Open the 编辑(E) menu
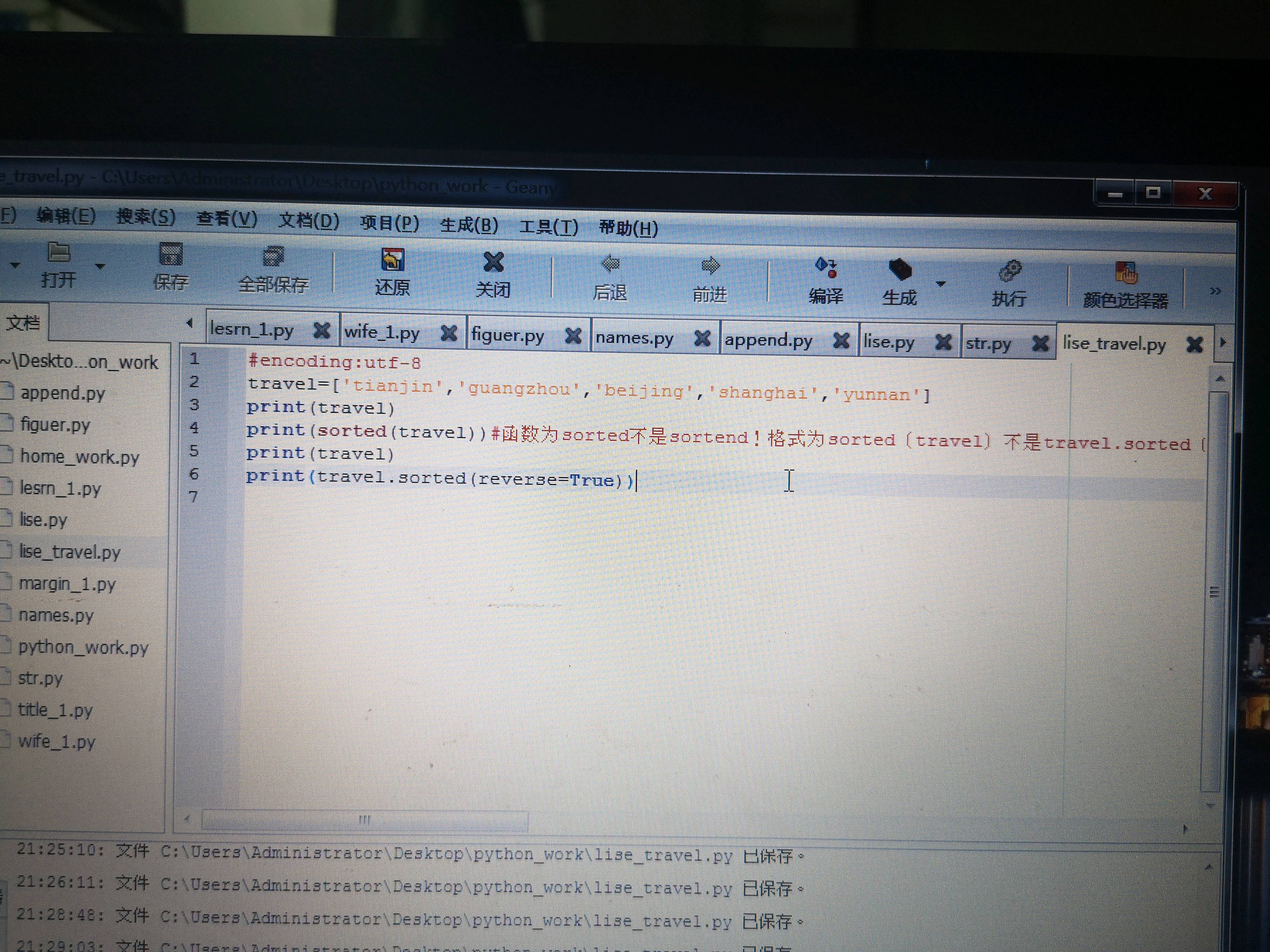This screenshot has width=1270, height=952. (66, 216)
